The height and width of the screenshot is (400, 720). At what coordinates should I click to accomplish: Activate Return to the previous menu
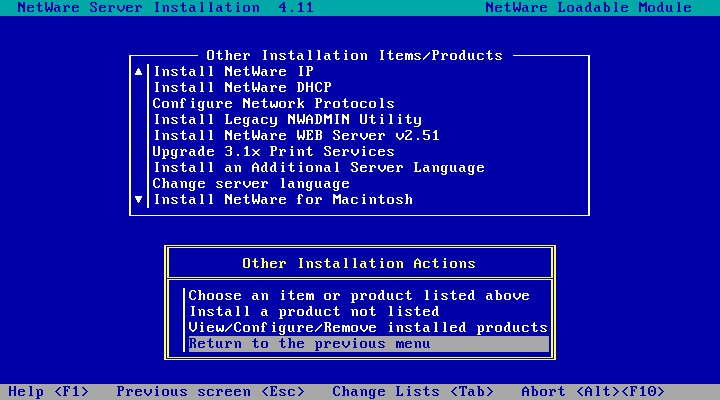click(368, 344)
